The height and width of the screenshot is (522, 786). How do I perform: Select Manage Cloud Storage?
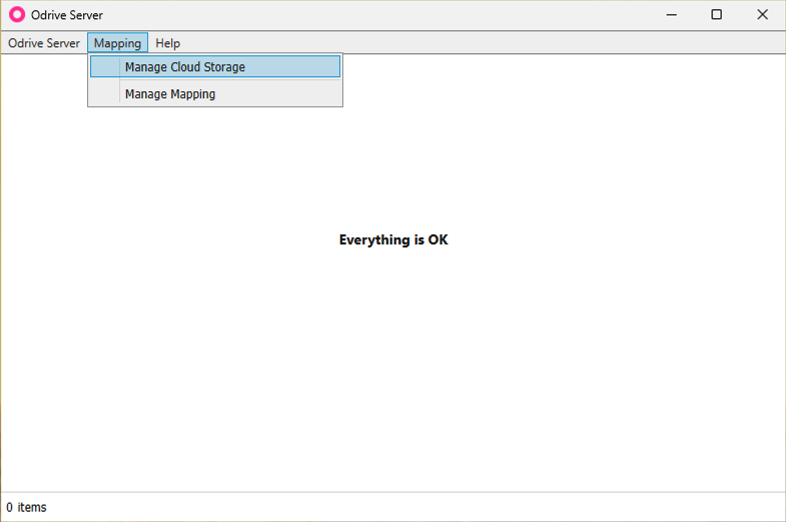215,67
